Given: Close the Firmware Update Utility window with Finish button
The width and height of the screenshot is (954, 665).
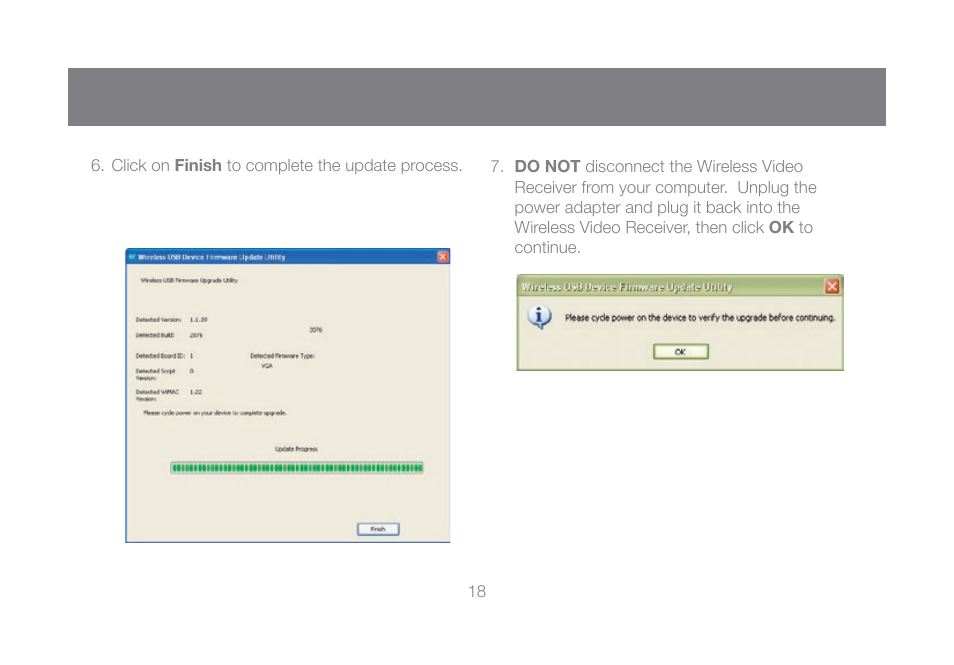Looking at the screenshot, I should (443, 257).
